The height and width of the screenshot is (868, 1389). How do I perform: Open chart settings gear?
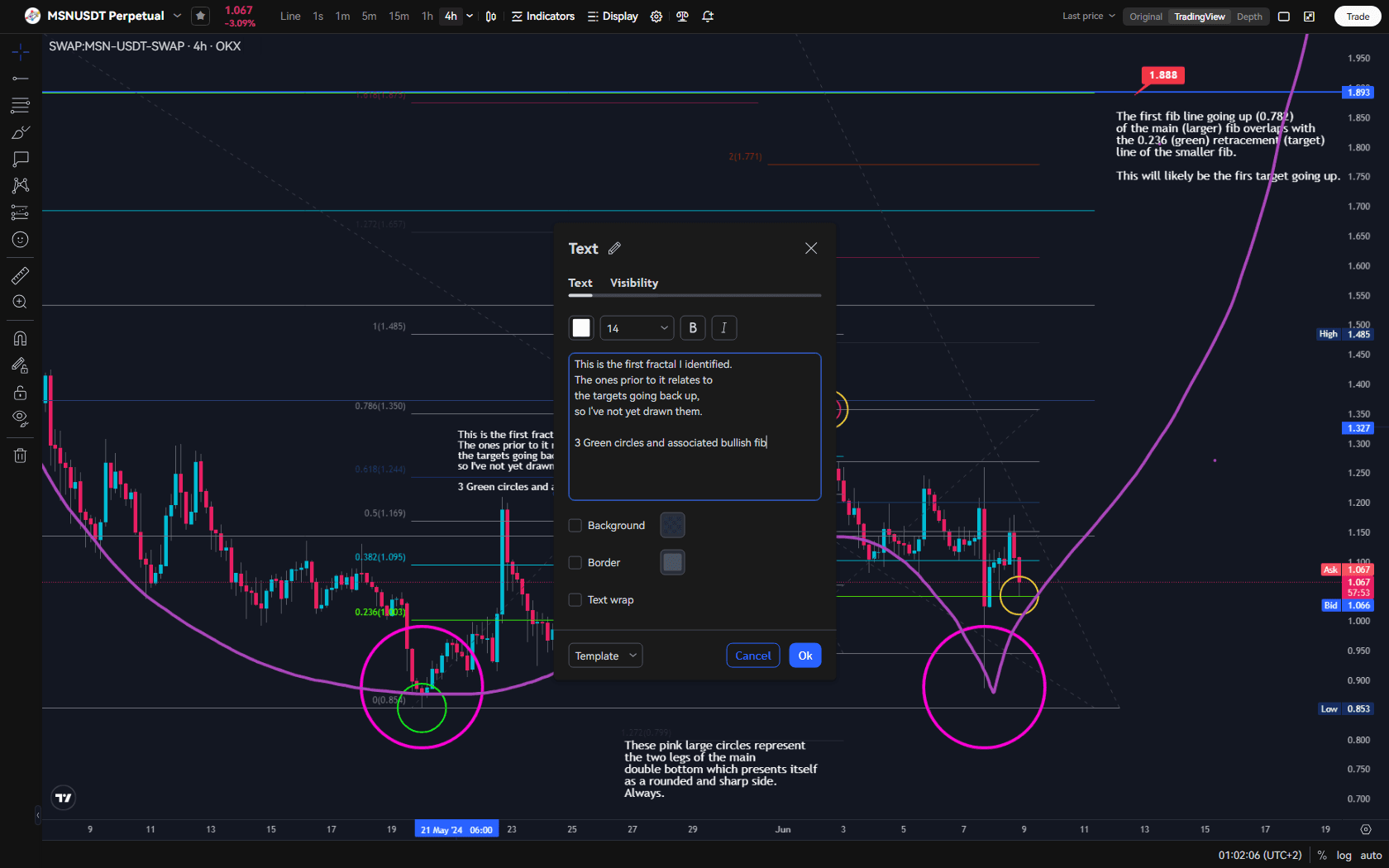click(656, 17)
